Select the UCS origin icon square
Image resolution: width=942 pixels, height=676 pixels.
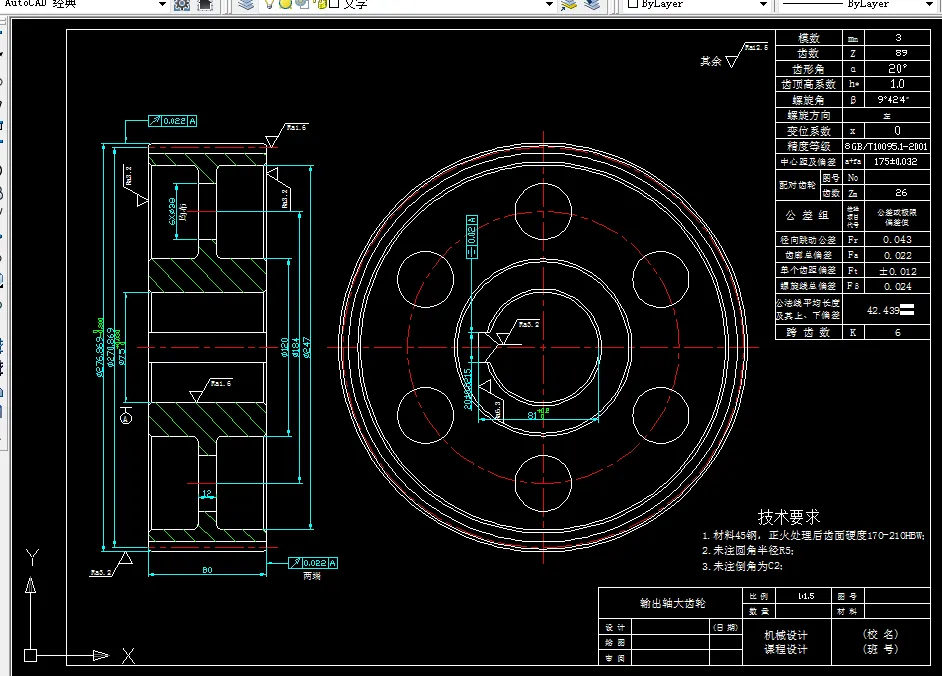tap(30, 655)
